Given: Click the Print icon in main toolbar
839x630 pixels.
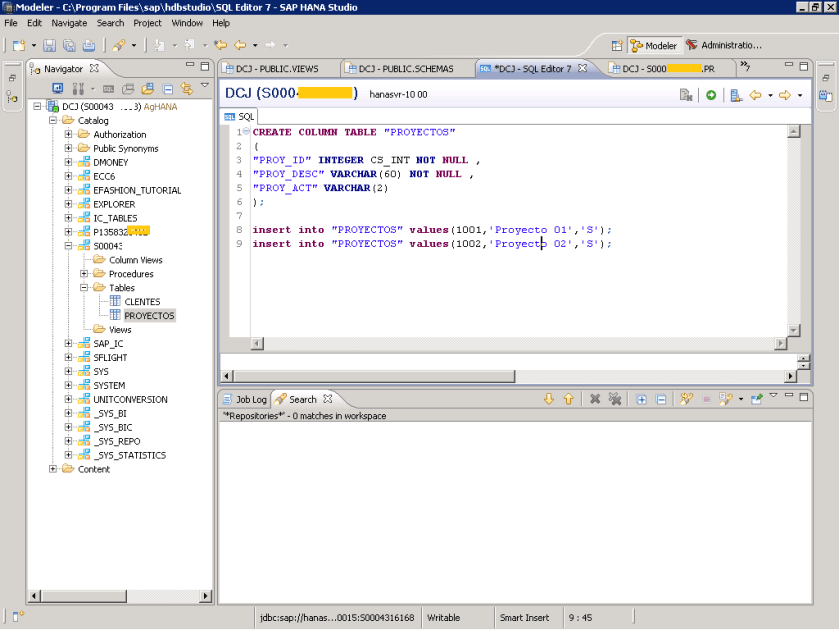Looking at the screenshot, I should pos(88,45).
